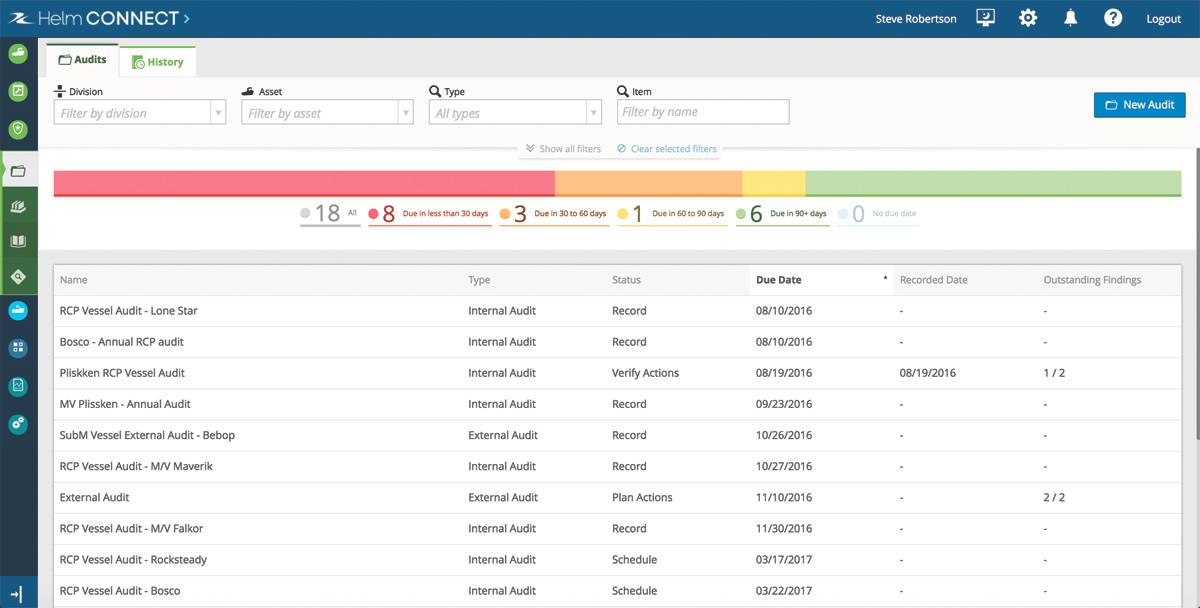Select the shield icon in left sidebar

point(18,129)
